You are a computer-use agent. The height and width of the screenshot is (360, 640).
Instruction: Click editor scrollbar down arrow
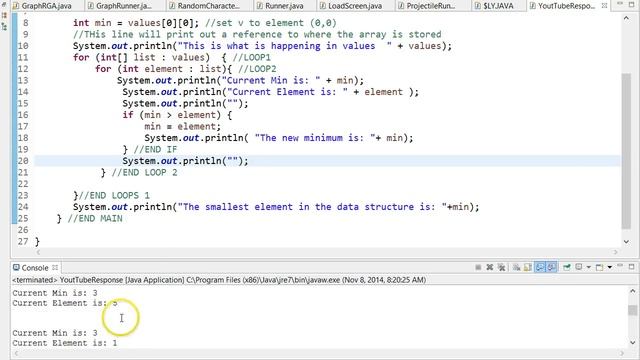(626, 242)
